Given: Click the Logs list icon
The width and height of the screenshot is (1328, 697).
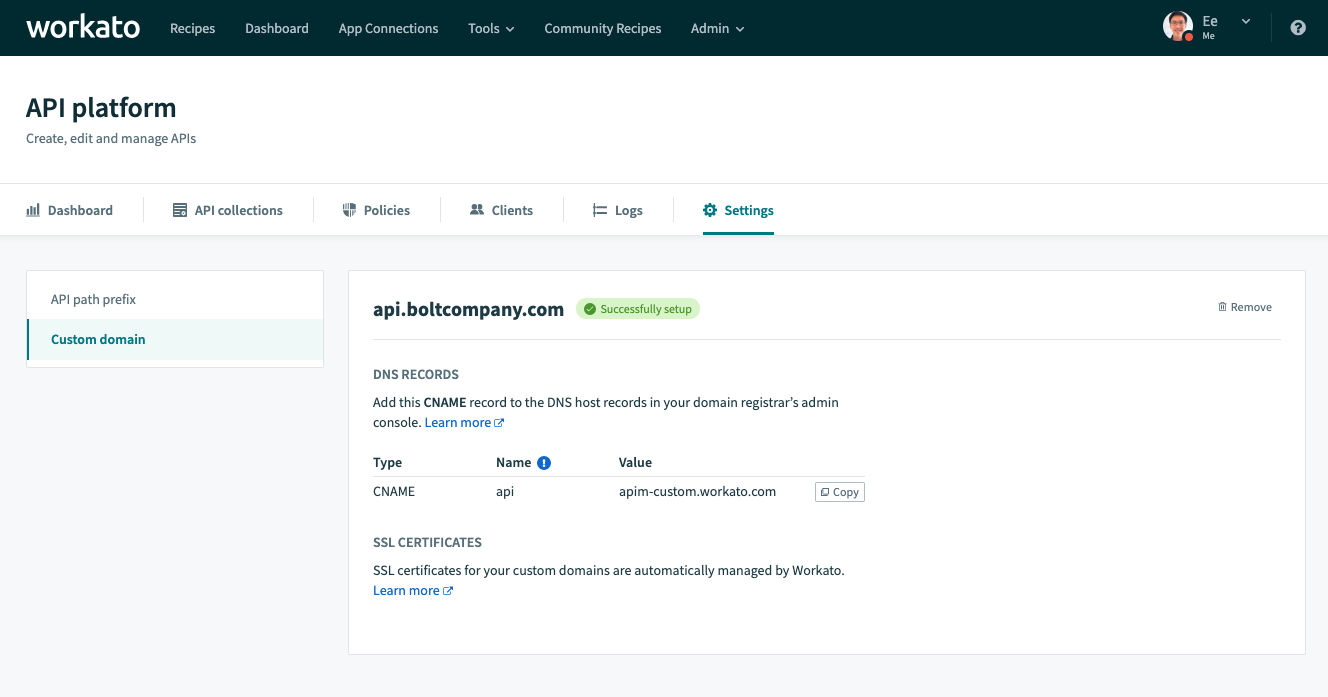Looking at the screenshot, I should tap(600, 210).
